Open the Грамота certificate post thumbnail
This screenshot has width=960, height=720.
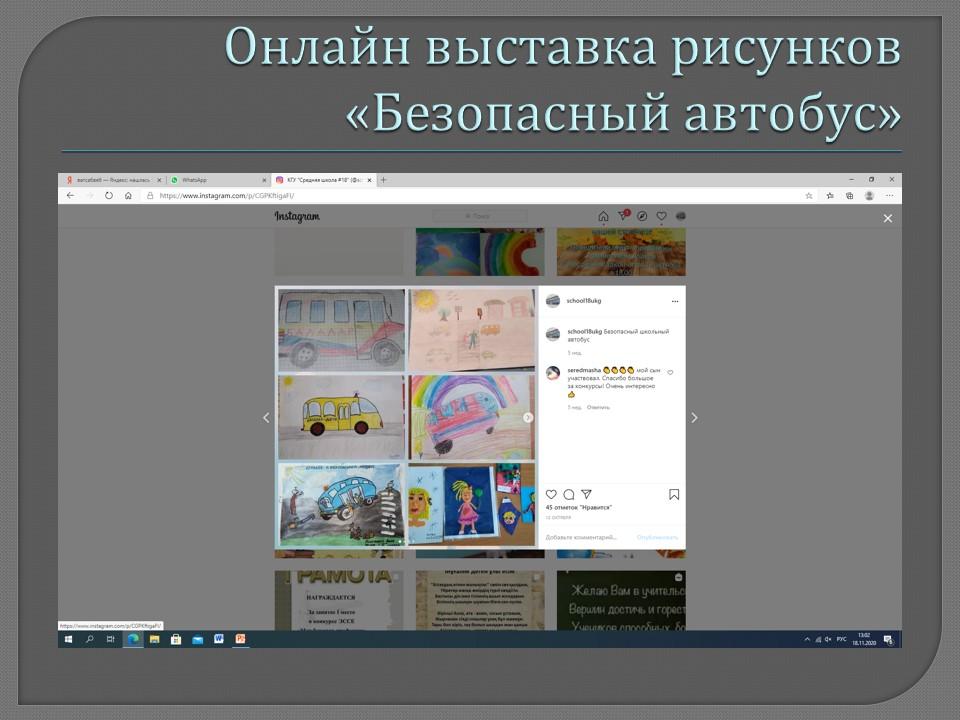(x=339, y=600)
